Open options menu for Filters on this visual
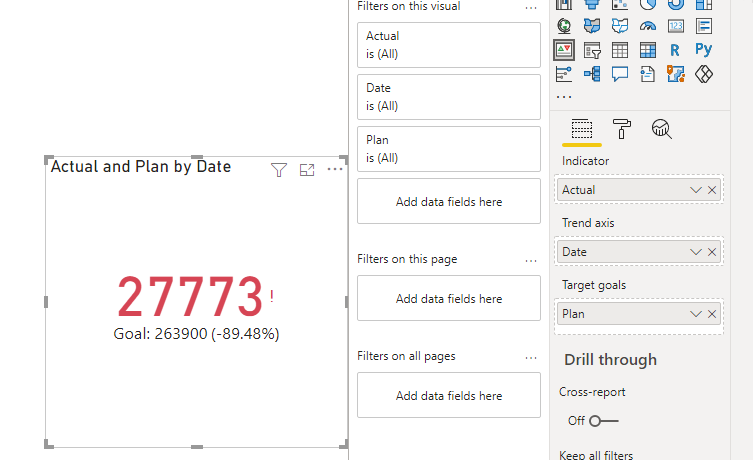Viewport: 753px width, 460px height. 531,8
